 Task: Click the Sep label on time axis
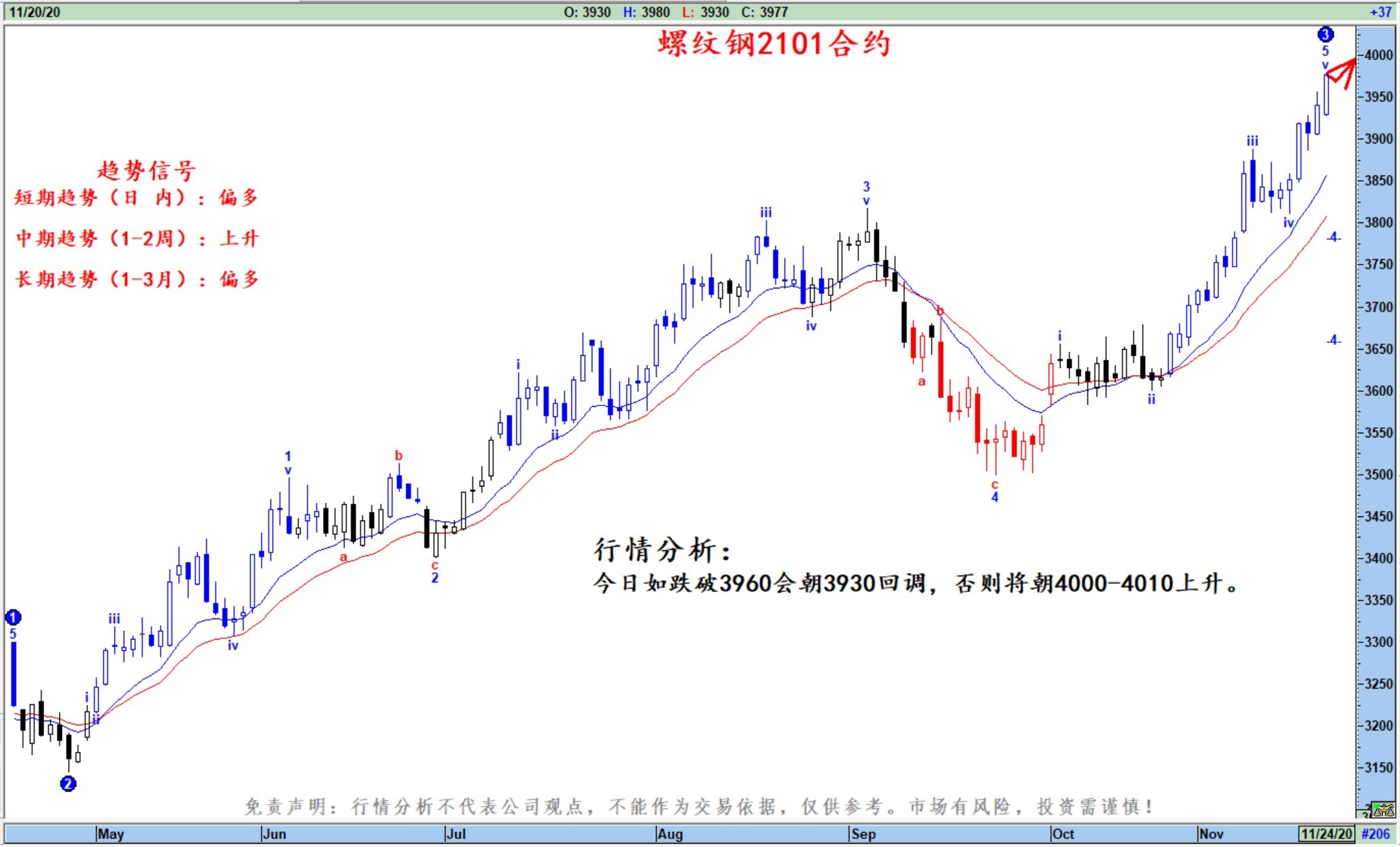pos(864,833)
